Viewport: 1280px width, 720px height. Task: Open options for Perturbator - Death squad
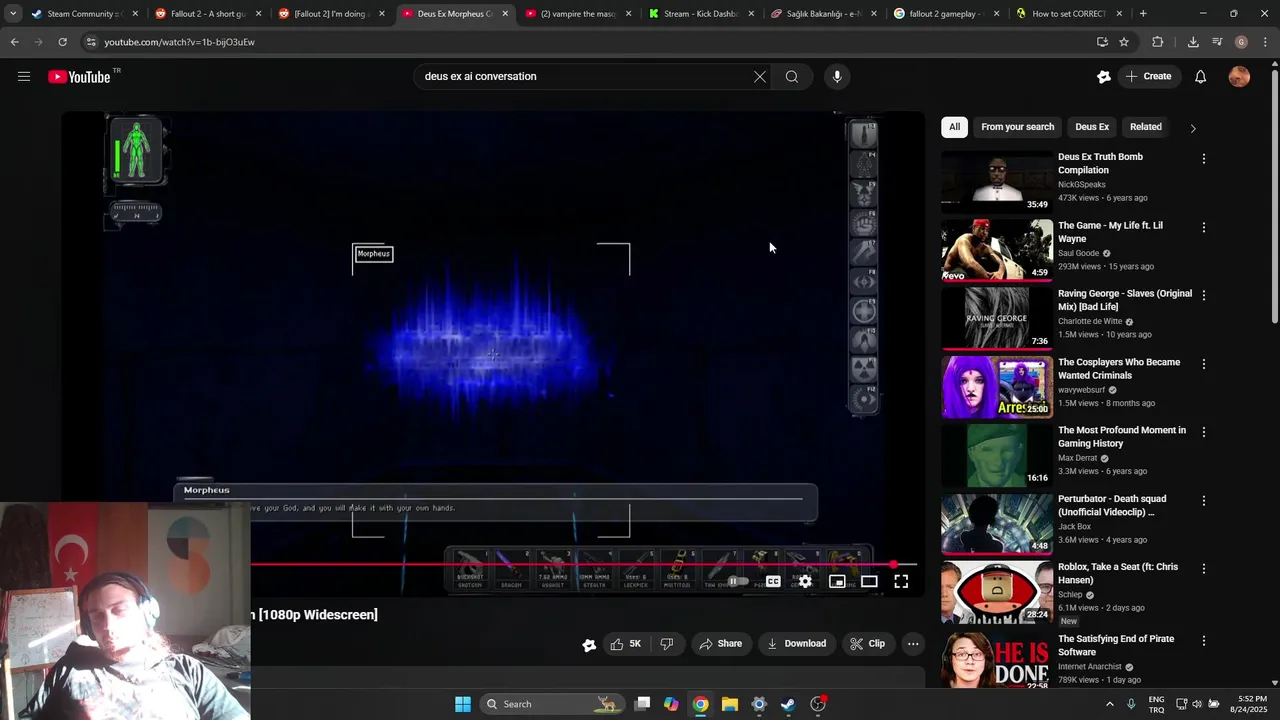pyautogui.click(x=1204, y=500)
